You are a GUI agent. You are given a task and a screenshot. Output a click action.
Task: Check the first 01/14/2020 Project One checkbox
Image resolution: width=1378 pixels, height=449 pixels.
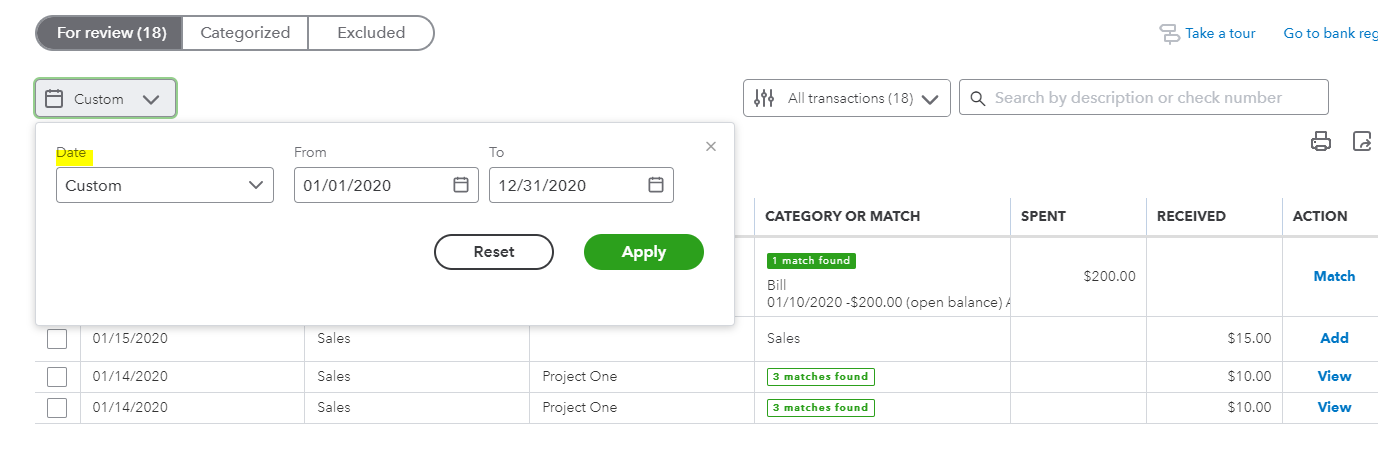(57, 377)
